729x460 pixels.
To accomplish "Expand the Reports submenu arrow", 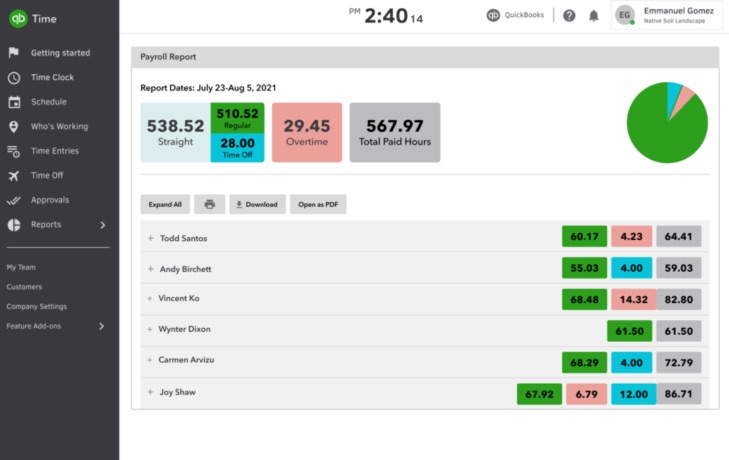I will tap(103, 225).
